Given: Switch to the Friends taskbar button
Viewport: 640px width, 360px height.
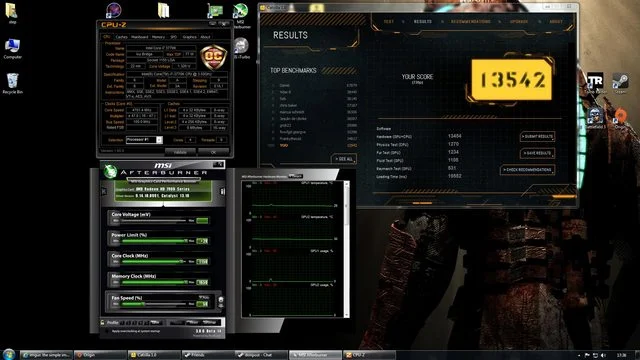Looking at the screenshot, I should (x=208, y=355).
